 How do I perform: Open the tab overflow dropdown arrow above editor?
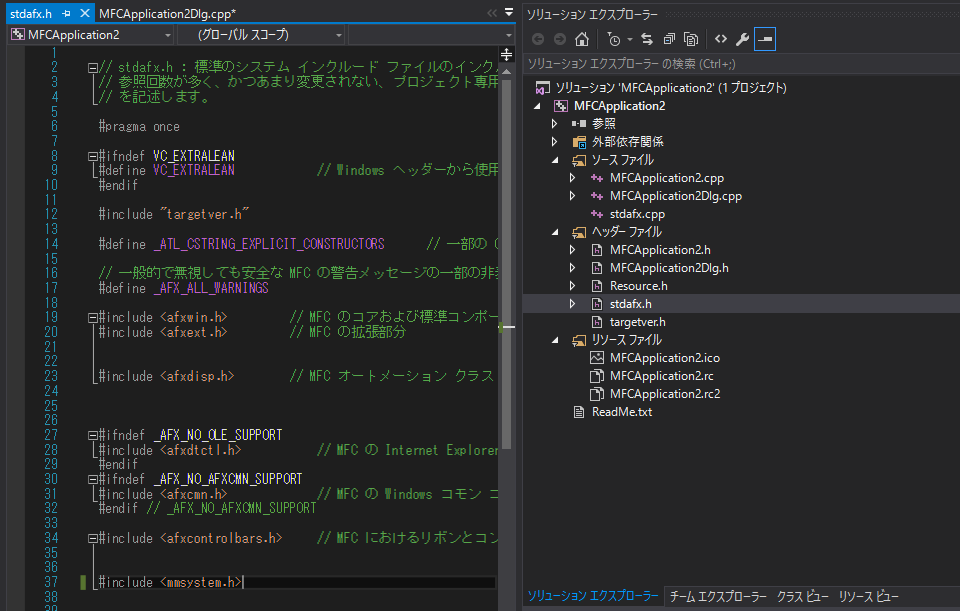509,12
